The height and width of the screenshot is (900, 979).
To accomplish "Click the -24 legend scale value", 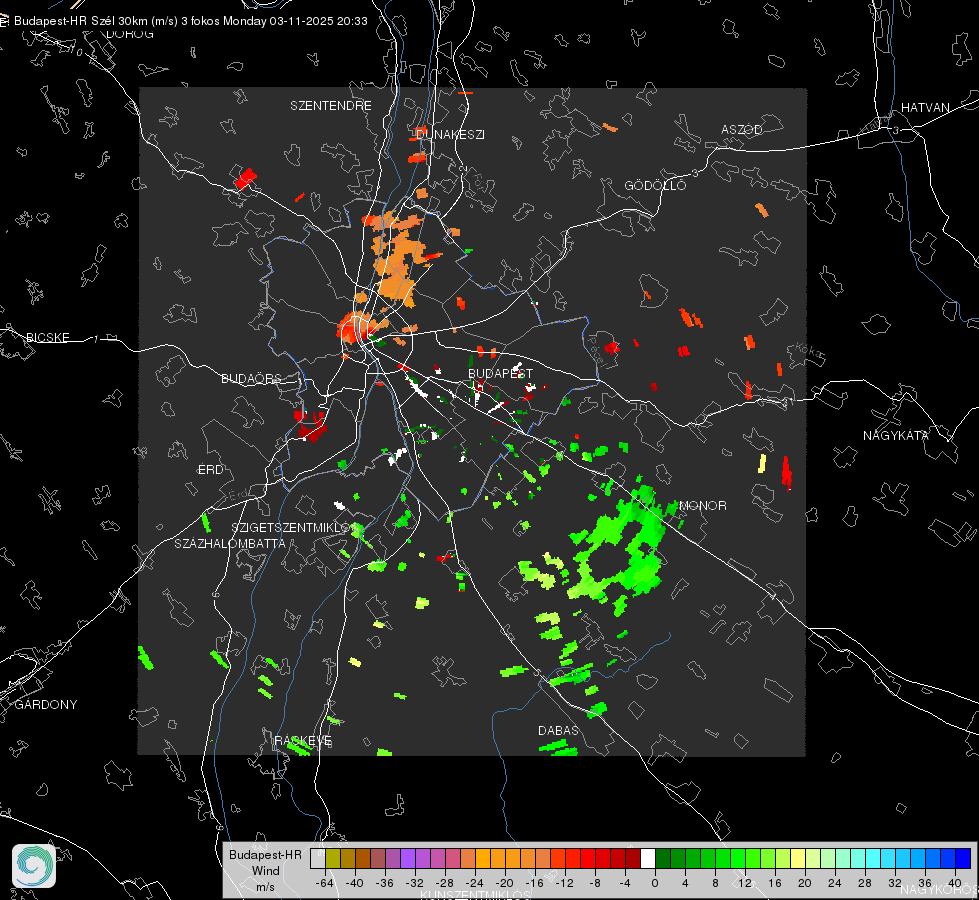I will 475,883.
